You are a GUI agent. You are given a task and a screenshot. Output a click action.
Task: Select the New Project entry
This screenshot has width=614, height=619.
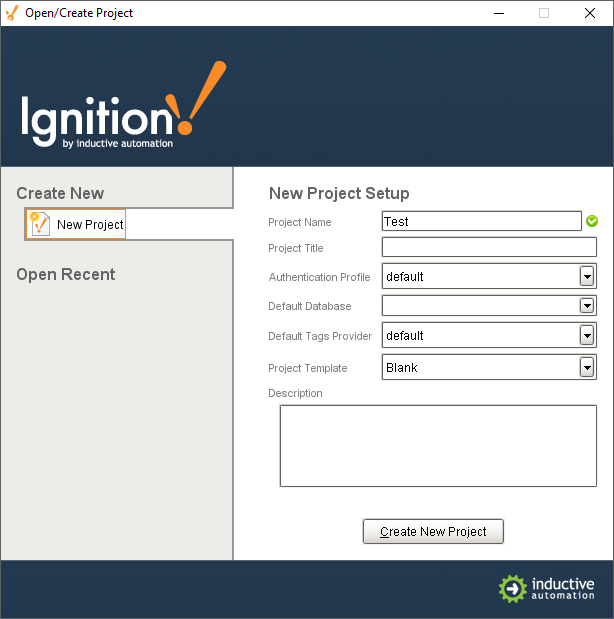click(x=76, y=224)
